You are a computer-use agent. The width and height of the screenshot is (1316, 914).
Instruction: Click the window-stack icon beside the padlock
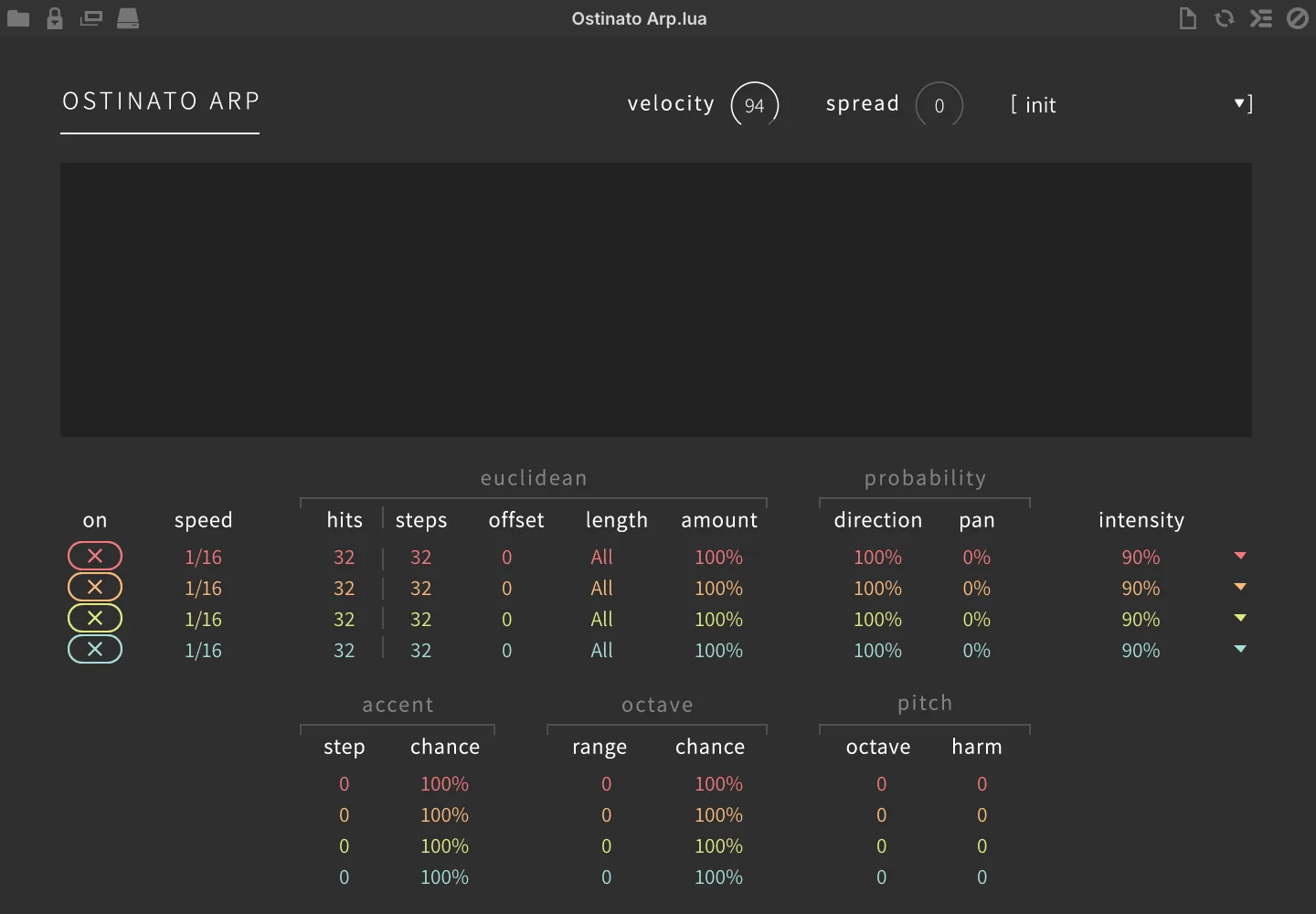91,18
